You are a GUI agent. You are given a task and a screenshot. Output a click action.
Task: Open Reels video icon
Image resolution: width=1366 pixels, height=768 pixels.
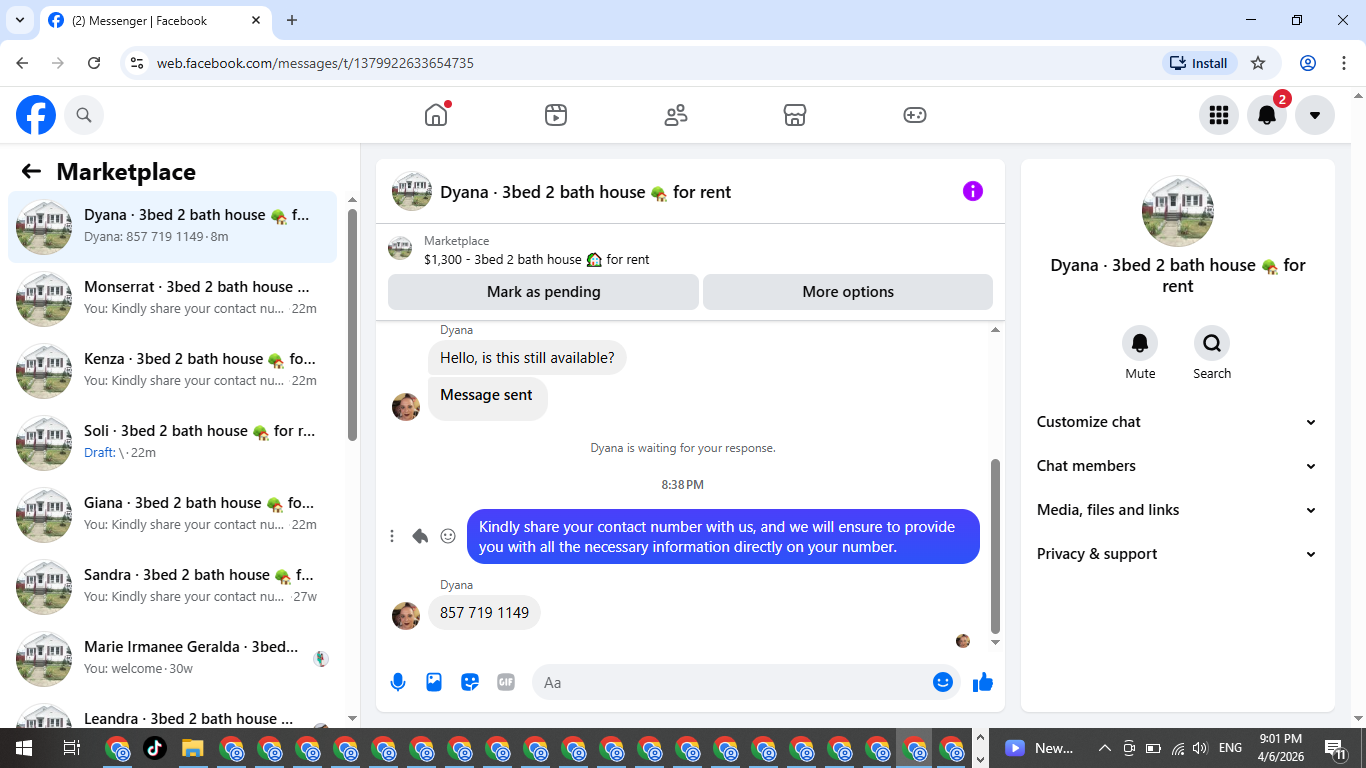tap(556, 115)
